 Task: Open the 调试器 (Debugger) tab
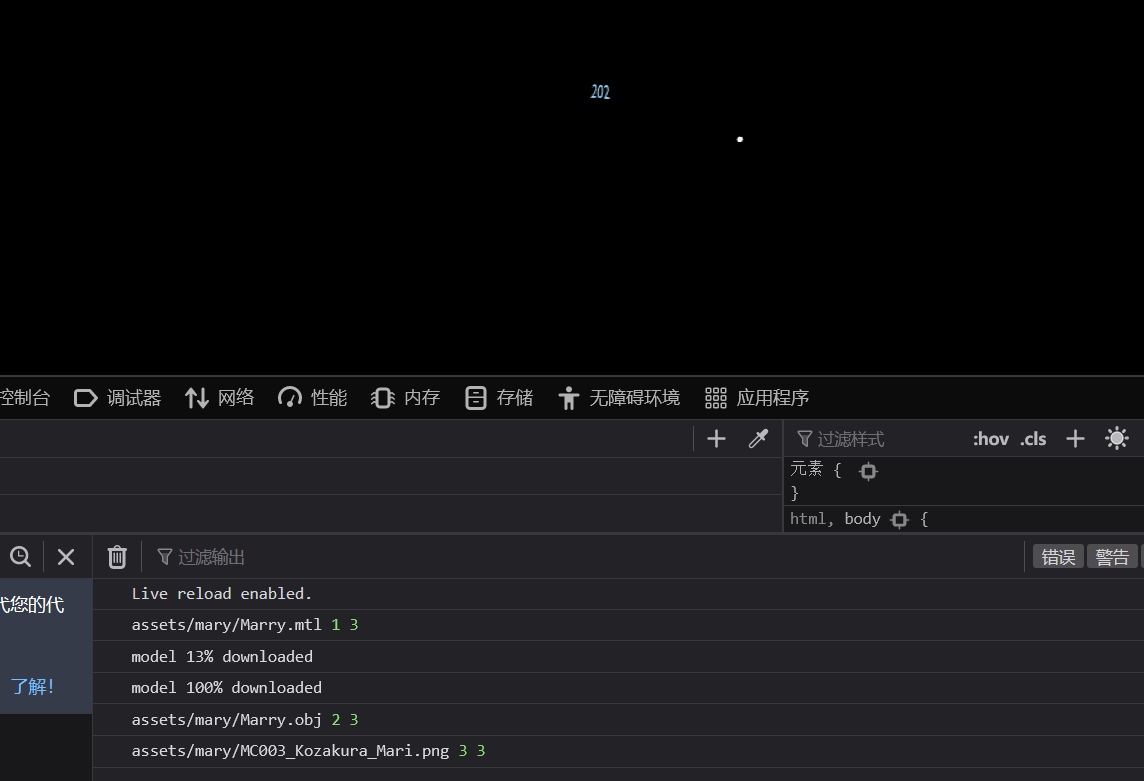coord(118,398)
